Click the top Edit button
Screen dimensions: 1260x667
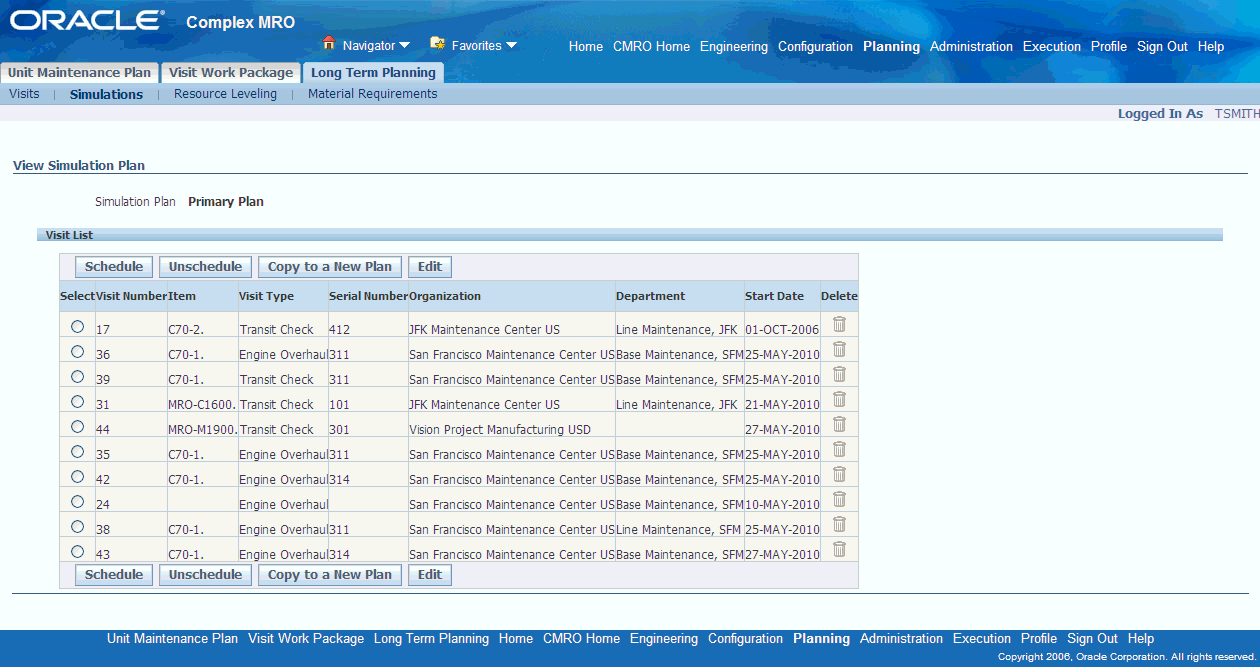pos(430,267)
